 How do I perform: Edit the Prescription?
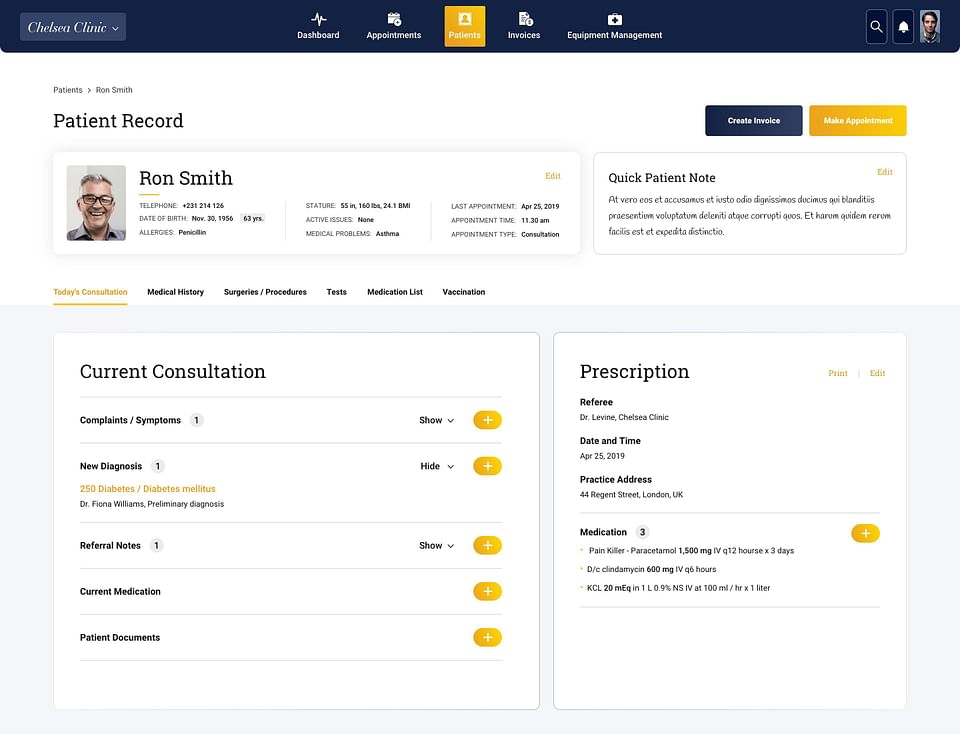click(x=877, y=373)
